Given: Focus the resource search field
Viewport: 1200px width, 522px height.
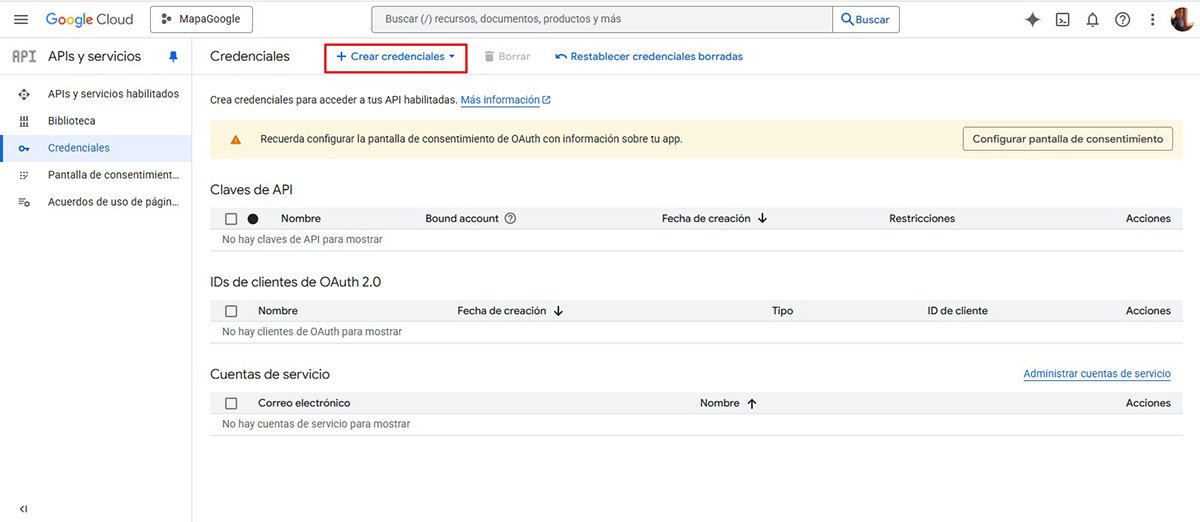Looking at the screenshot, I should (601, 19).
